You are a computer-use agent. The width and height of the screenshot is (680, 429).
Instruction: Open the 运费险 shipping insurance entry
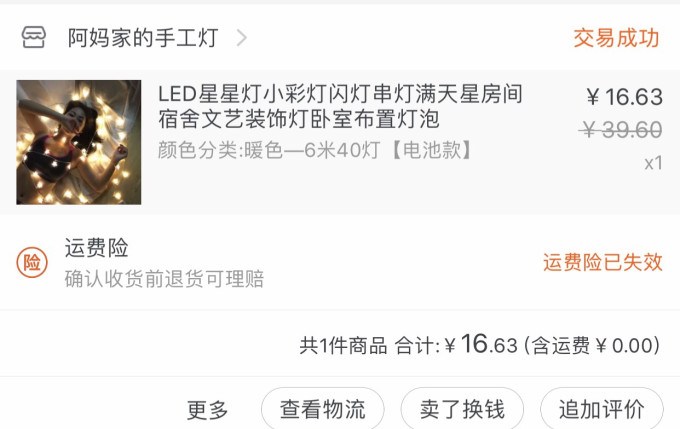click(x=97, y=248)
